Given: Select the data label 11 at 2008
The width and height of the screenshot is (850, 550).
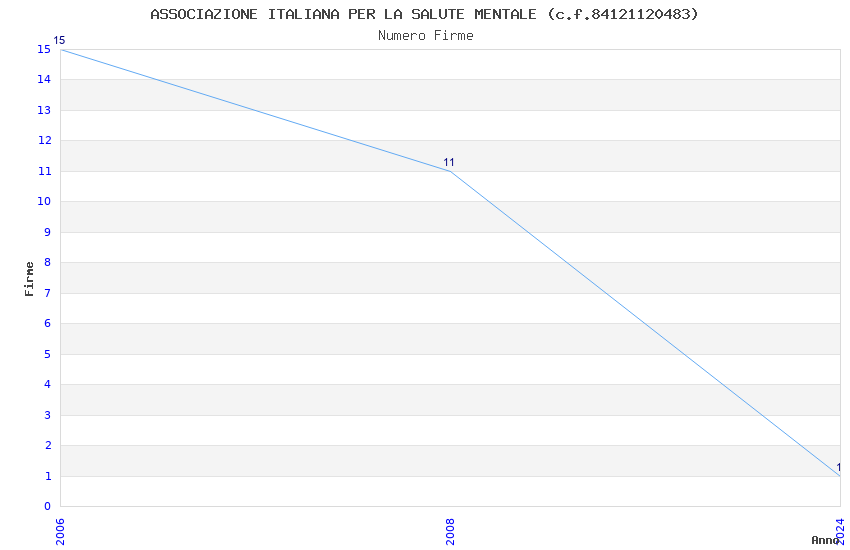Looking at the screenshot, I should 449,163.
